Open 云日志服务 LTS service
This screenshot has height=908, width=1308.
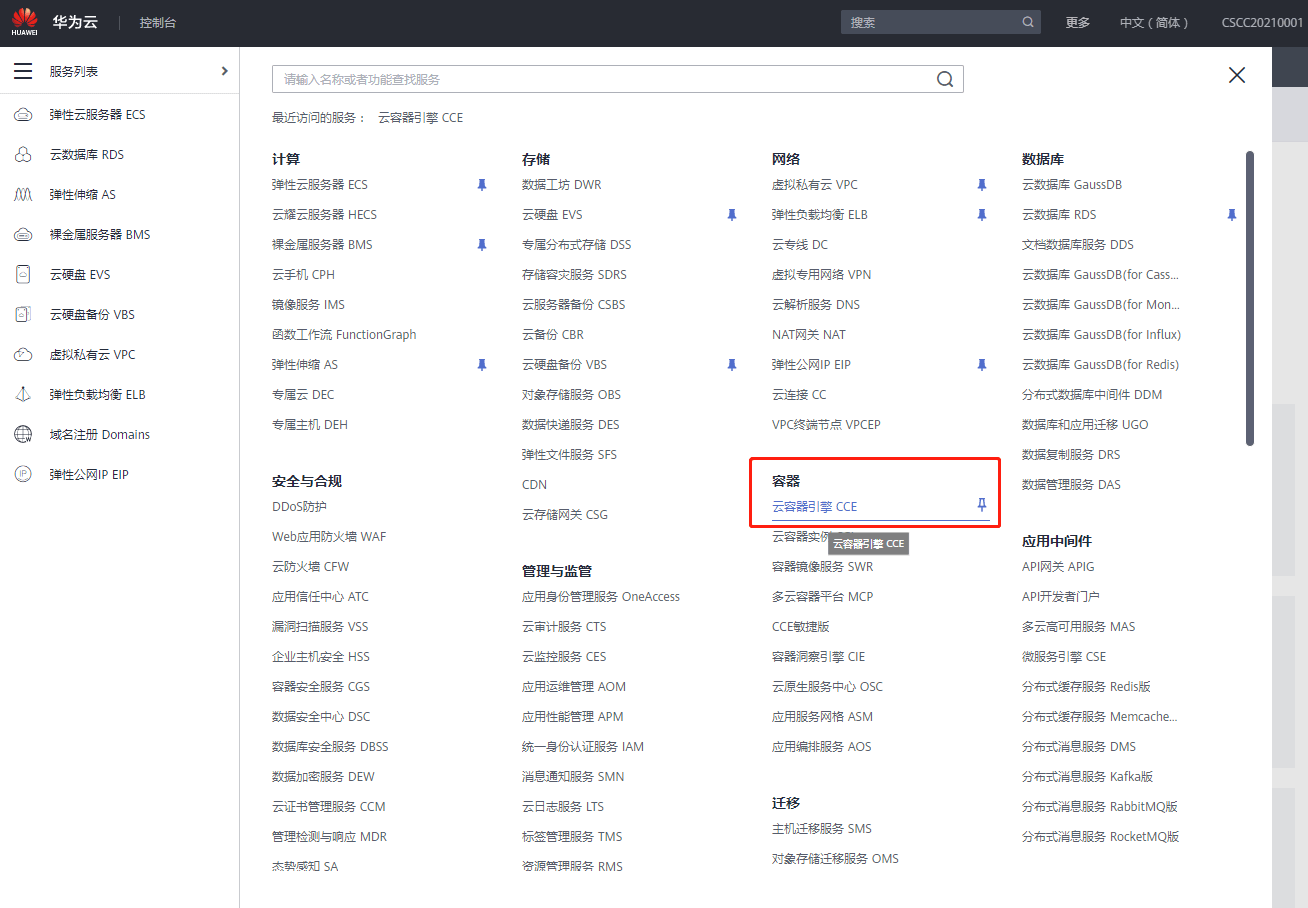(x=563, y=807)
